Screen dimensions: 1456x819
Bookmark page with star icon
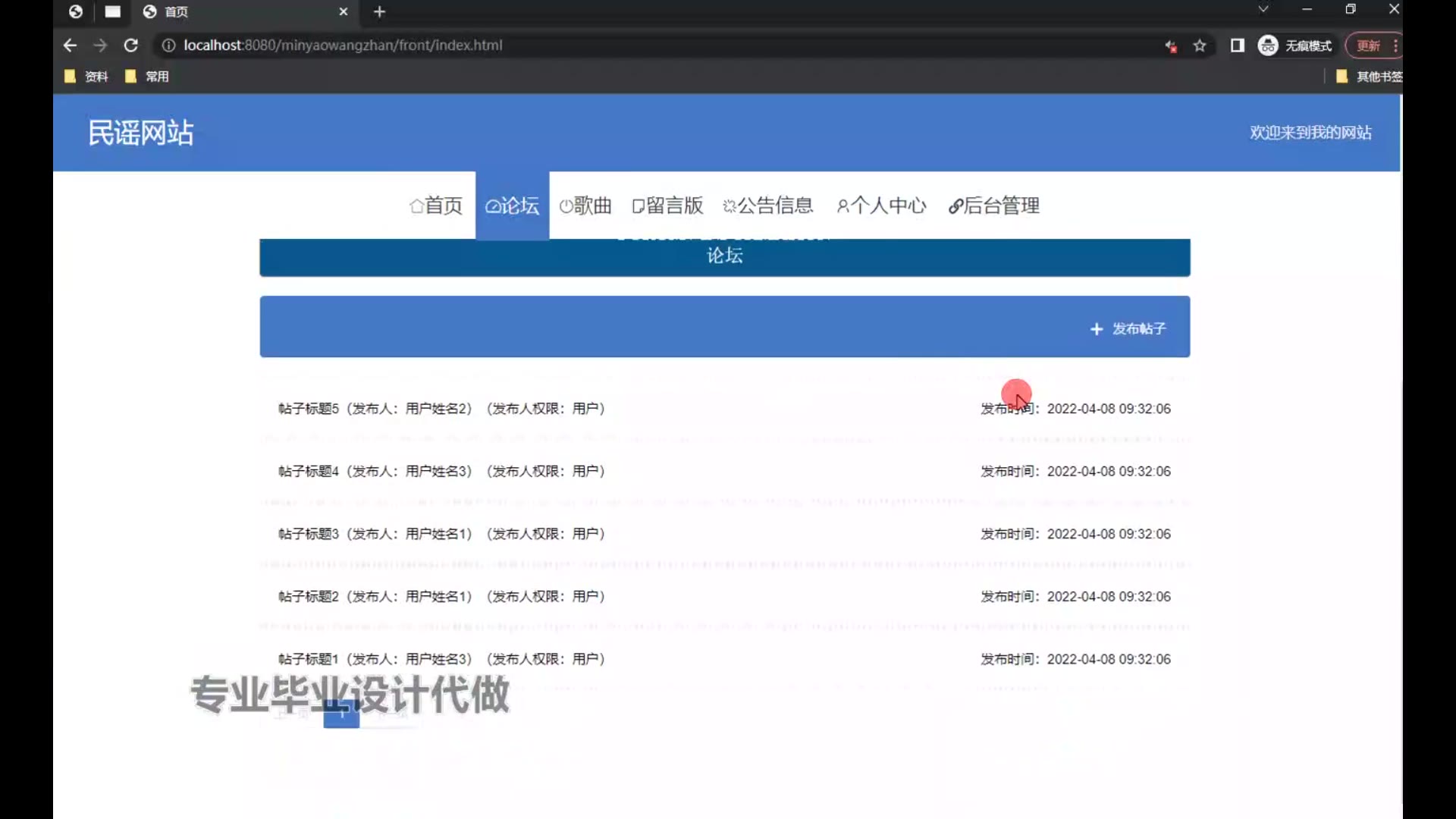[1200, 45]
